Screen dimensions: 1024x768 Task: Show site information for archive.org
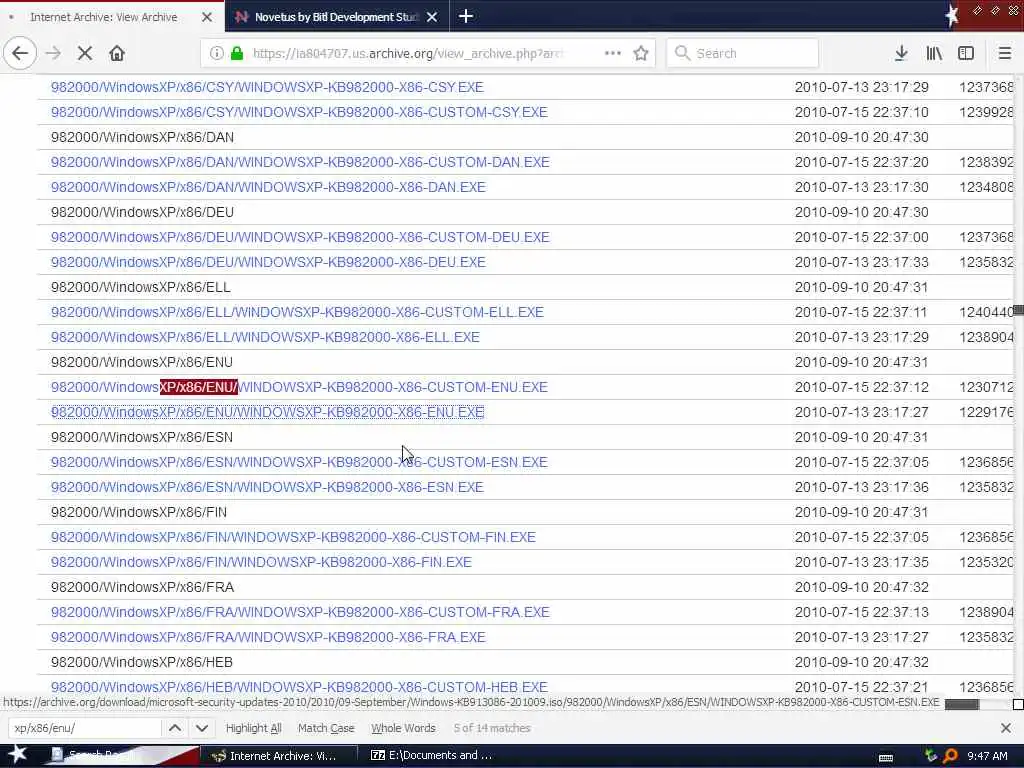[x=216, y=53]
